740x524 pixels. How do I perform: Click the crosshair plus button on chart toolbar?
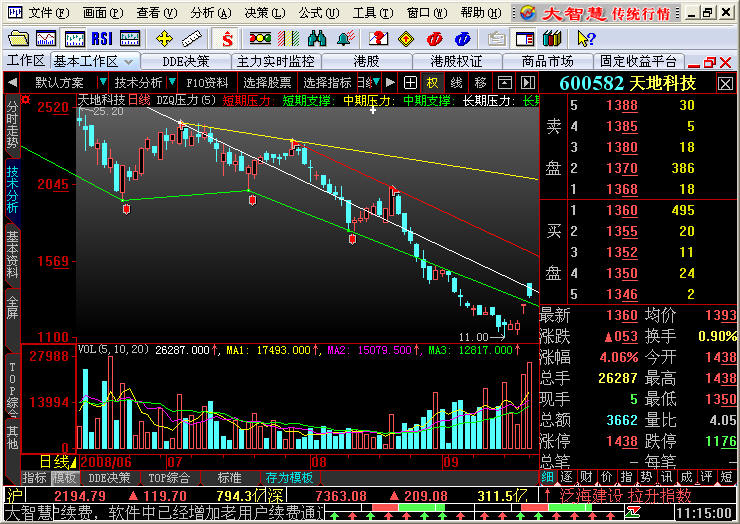point(410,83)
